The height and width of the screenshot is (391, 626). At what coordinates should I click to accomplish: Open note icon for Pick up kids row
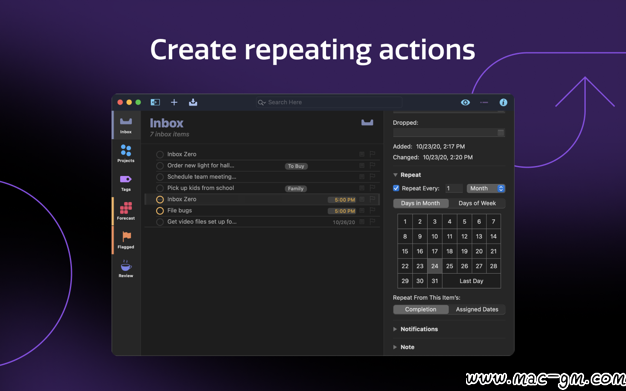[362, 188]
